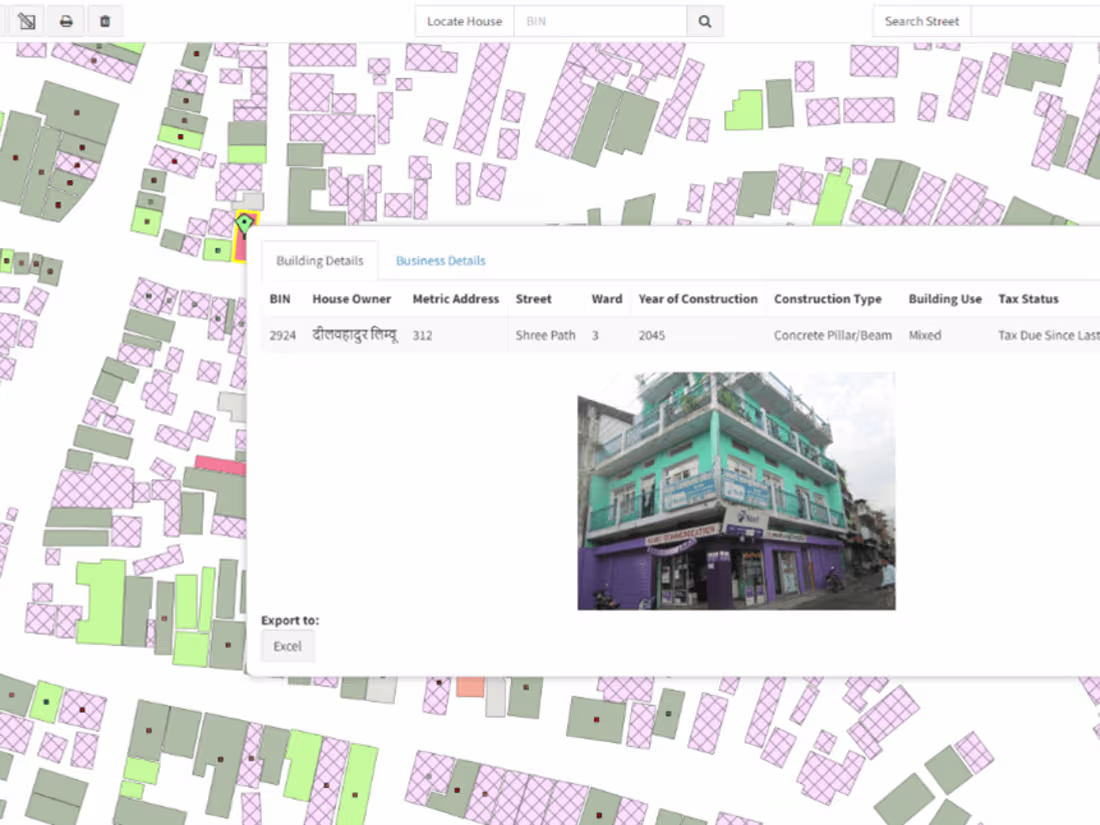Click the House Owner column header

pos(352,298)
